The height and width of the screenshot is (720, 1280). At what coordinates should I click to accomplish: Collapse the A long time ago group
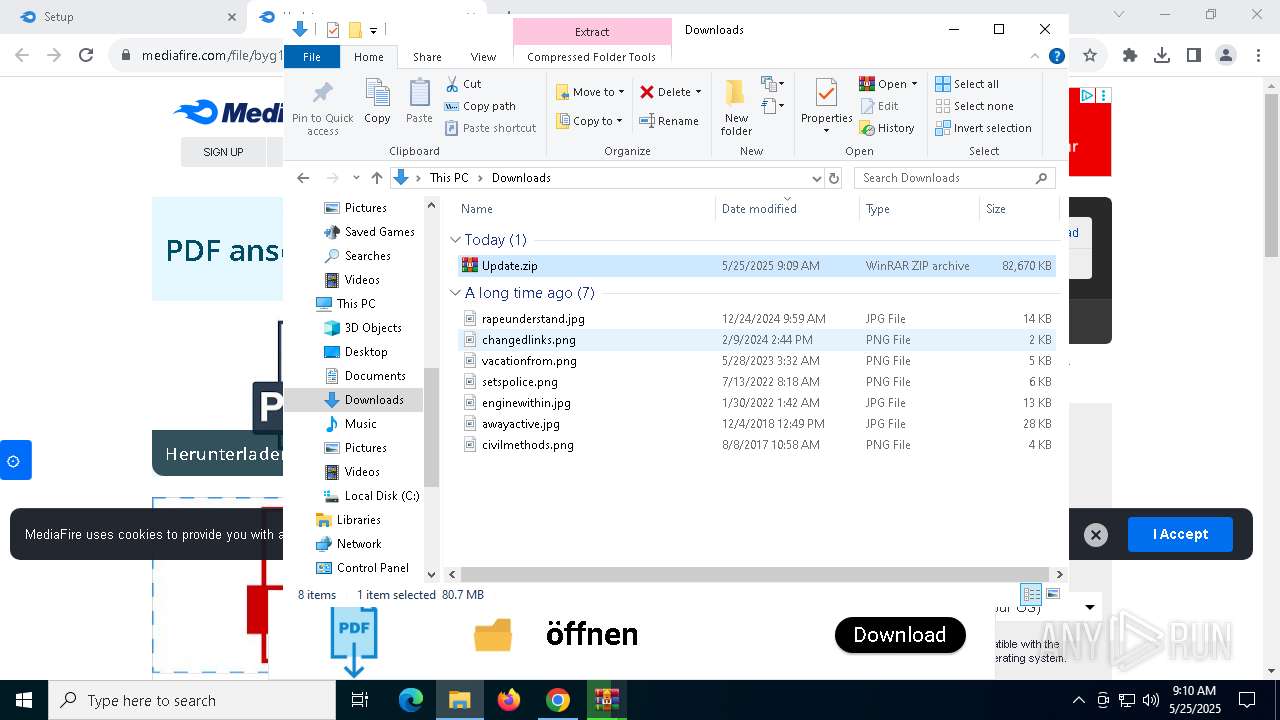[455, 293]
